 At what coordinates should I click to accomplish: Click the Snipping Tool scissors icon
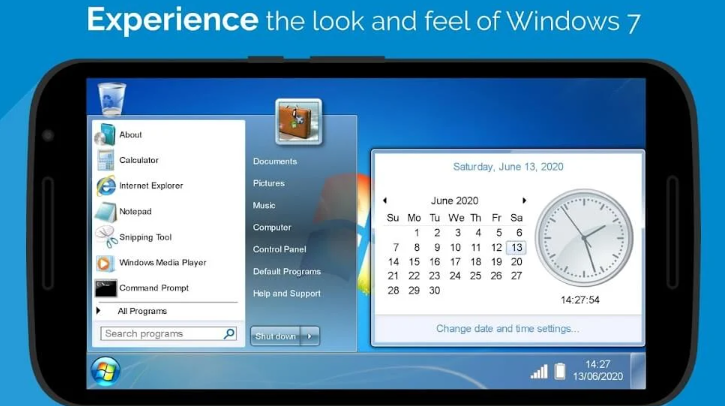pos(106,237)
